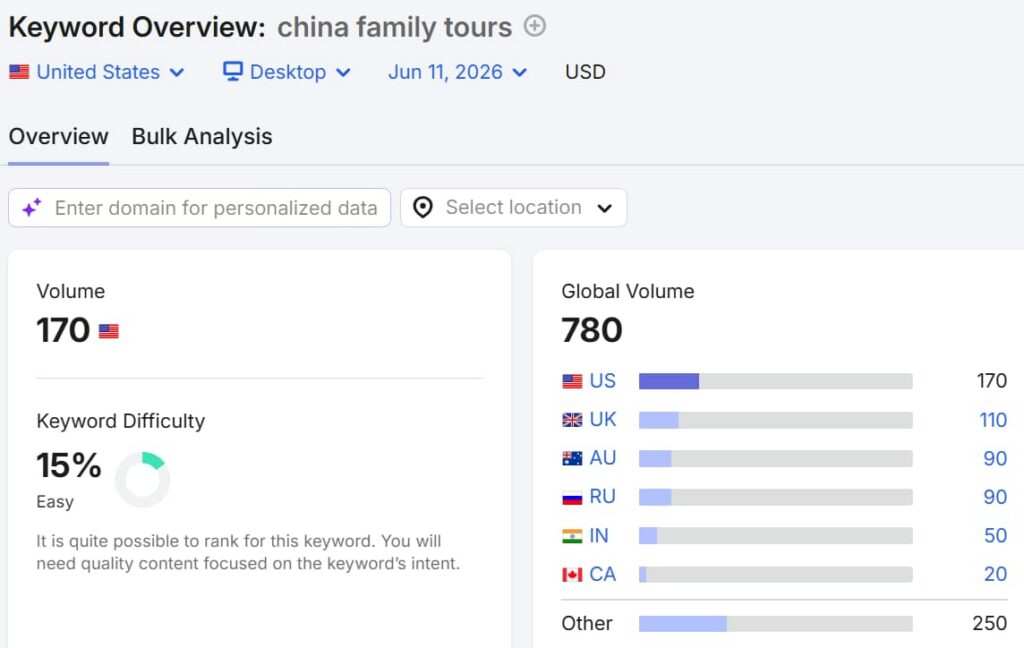Viewport: 1024px width, 648px height.
Task: Click the Keyword Overview page title
Action: pyautogui.click(x=137, y=27)
